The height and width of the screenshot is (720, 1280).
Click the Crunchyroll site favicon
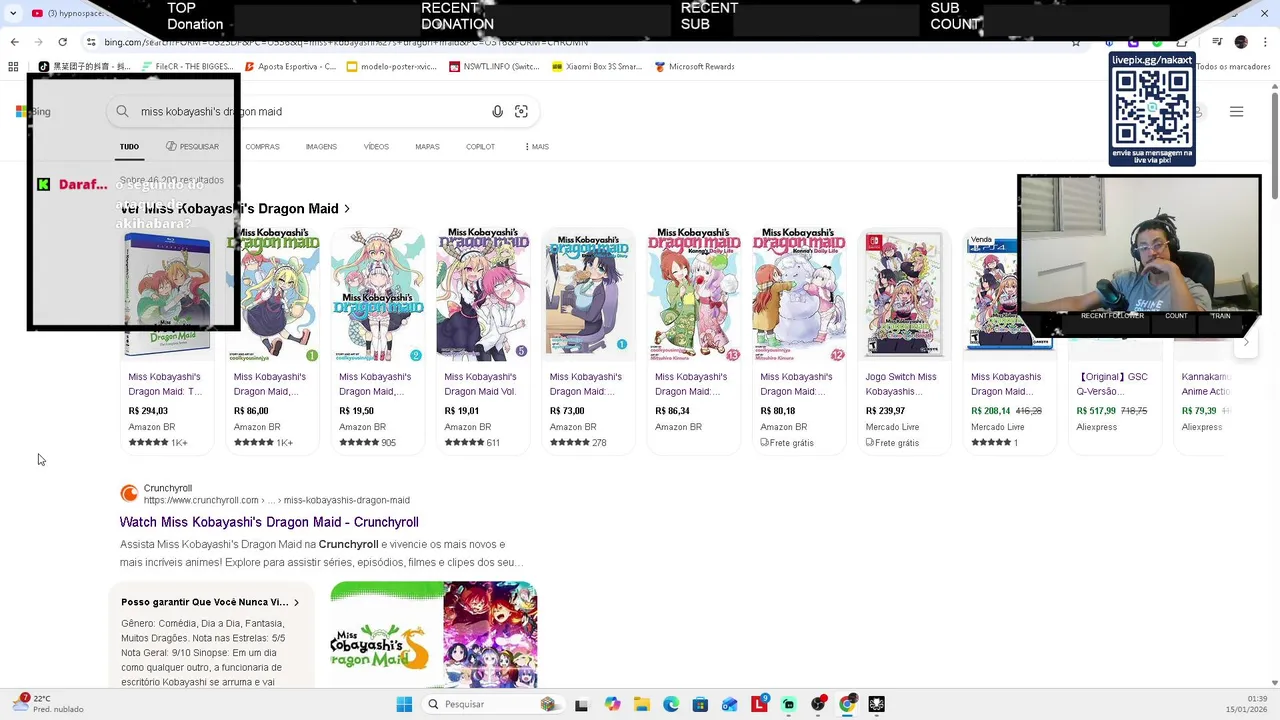[x=129, y=493]
